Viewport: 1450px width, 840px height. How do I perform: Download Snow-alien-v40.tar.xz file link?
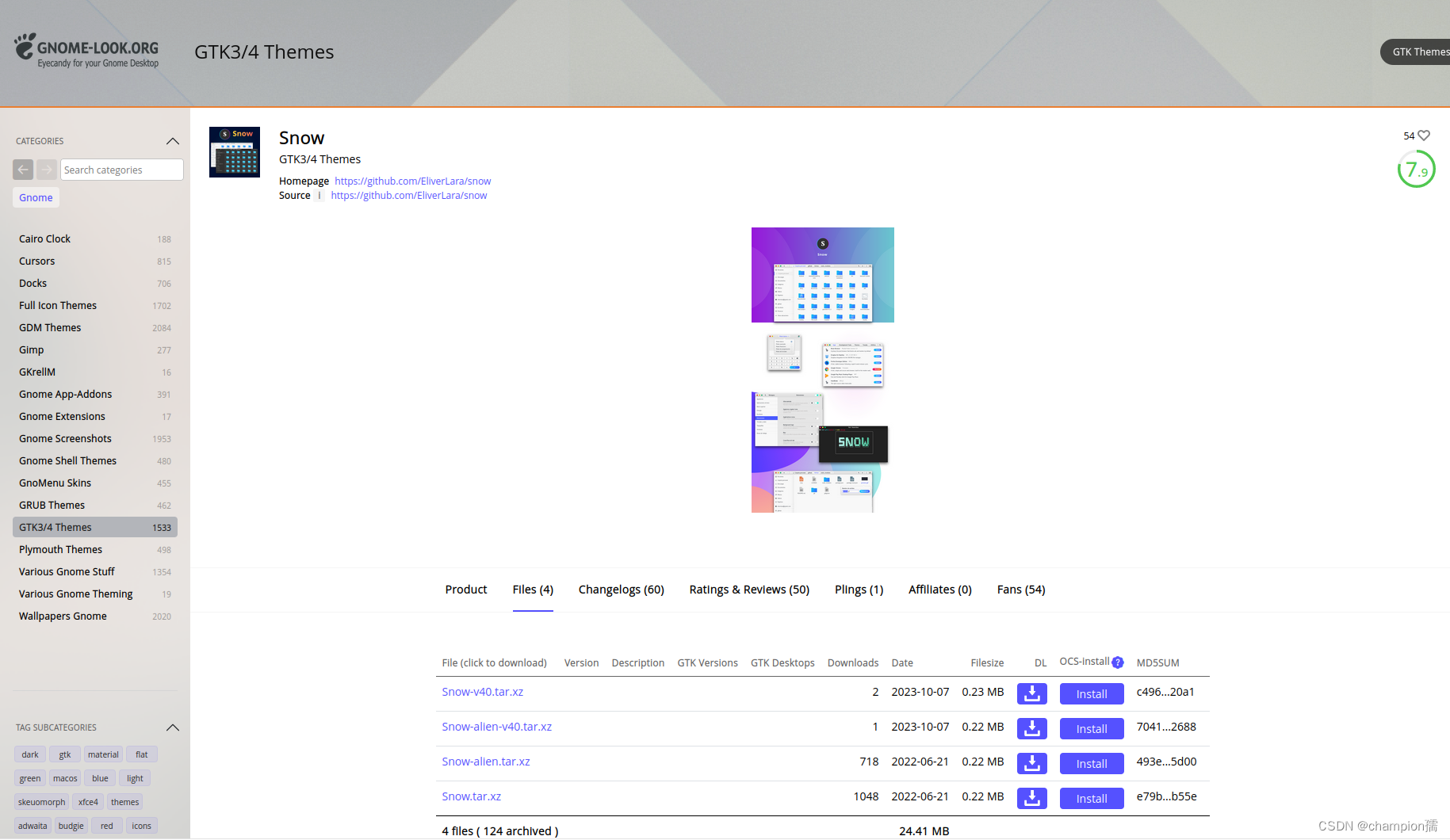(x=497, y=727)
